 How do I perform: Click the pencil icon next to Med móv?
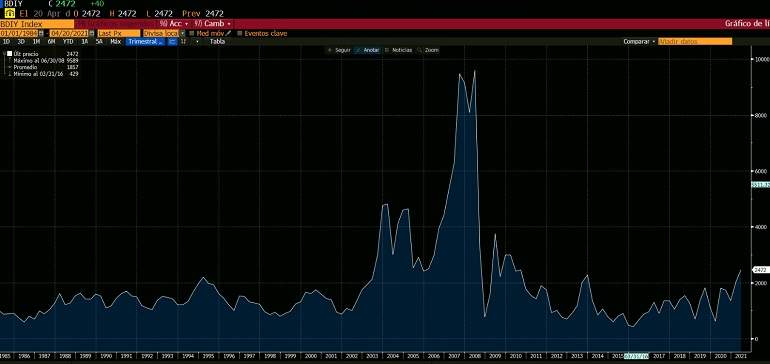click(228, 33)
